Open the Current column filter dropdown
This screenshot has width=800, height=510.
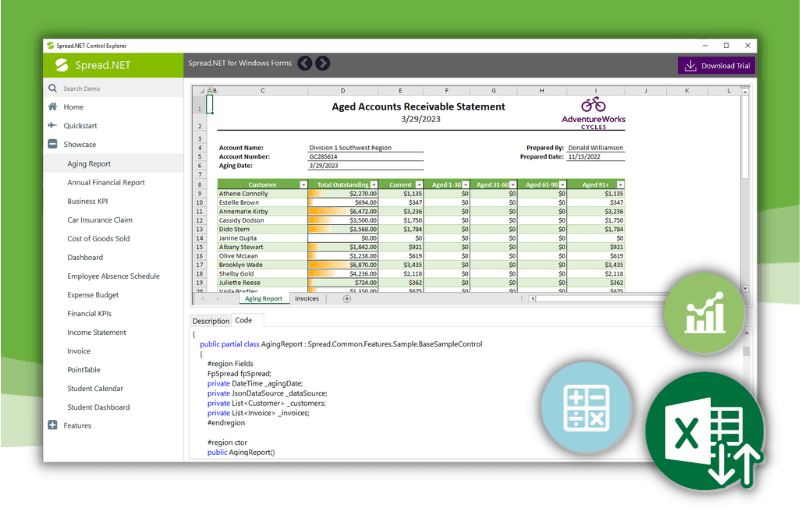coord(419,185)
